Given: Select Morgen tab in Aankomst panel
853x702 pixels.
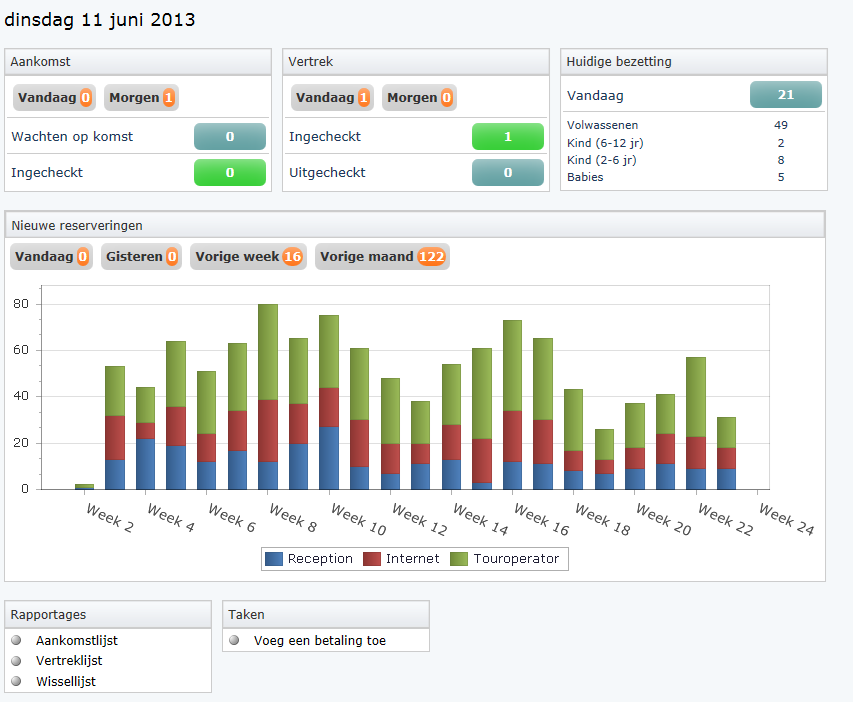Looking at the screenshot, I should (141, 98).
